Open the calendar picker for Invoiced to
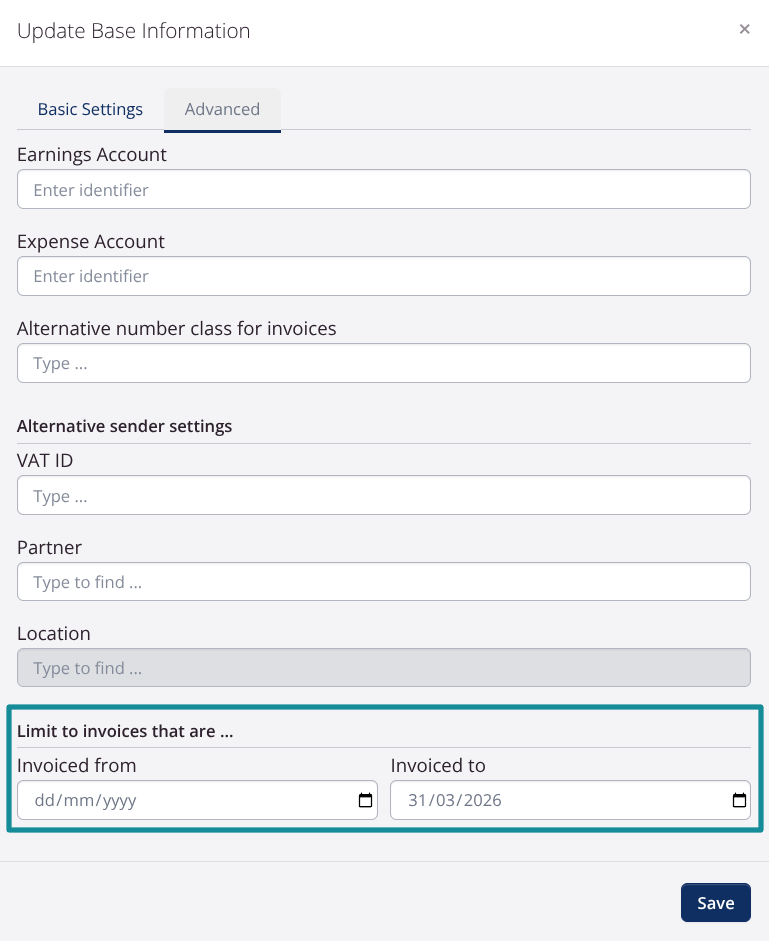The image size is (769, 941). [x=738, y=800]
